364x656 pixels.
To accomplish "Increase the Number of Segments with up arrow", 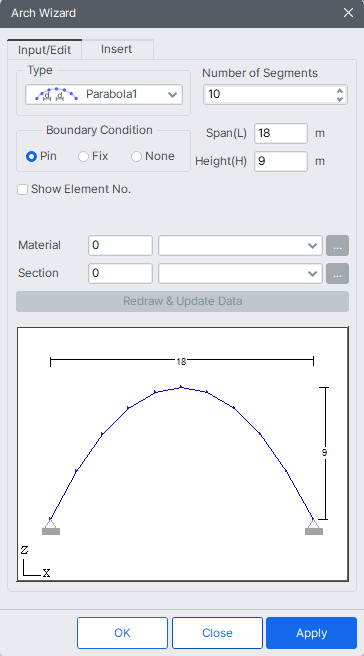I will point(340,90).
